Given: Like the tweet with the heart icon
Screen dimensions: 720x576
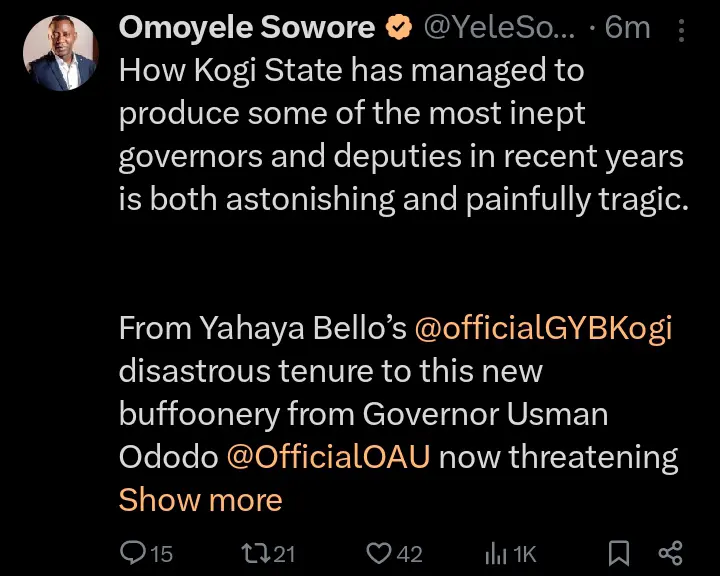Looking at the screenshot, I should pyautogui.click(x=377, y=552).
